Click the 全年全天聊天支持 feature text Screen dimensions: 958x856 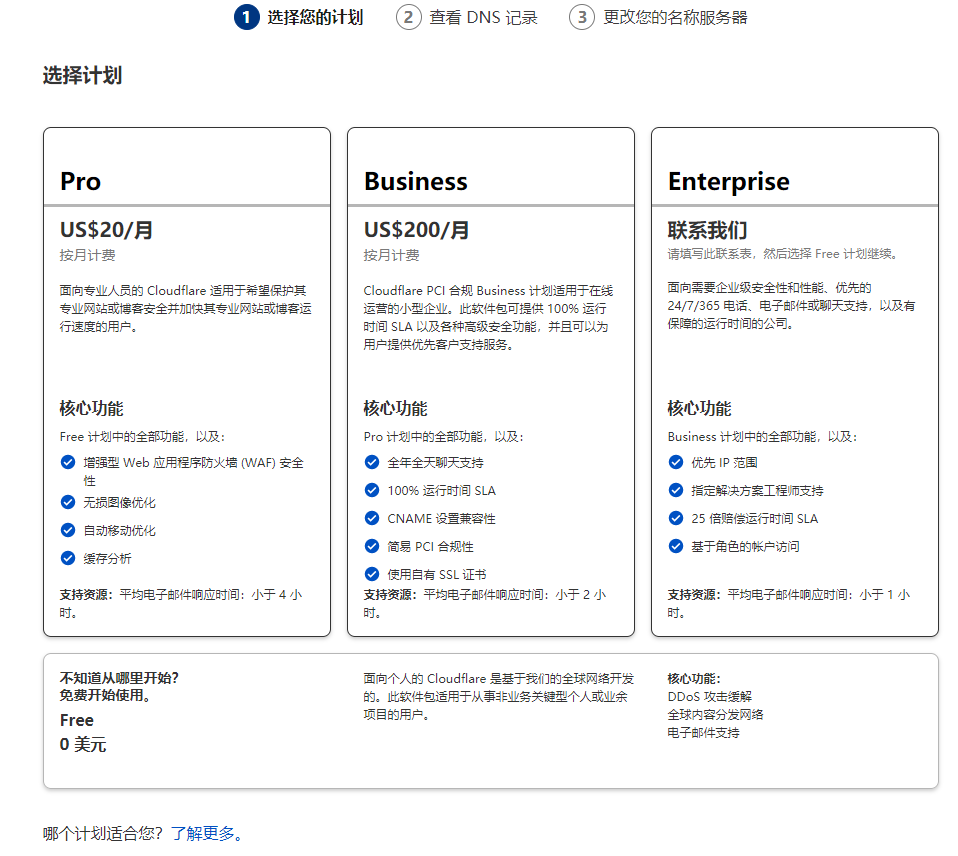pos(436,463)
